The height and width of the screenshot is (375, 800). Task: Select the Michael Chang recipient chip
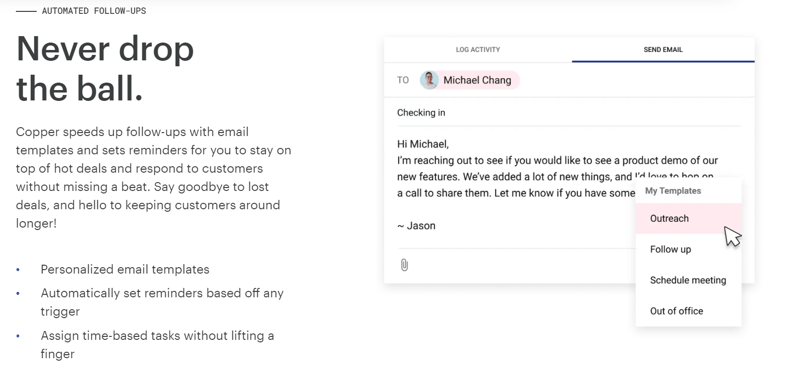(x=469, y=80)
